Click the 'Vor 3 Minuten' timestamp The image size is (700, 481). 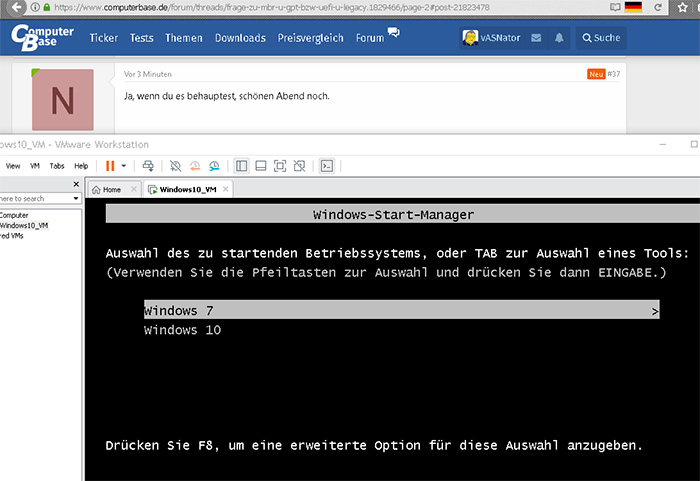click(148, 74)
